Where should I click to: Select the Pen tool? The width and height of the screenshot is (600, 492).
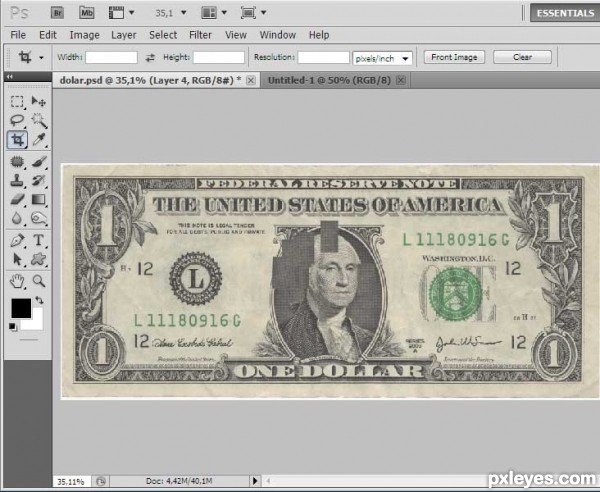point(17,240)
